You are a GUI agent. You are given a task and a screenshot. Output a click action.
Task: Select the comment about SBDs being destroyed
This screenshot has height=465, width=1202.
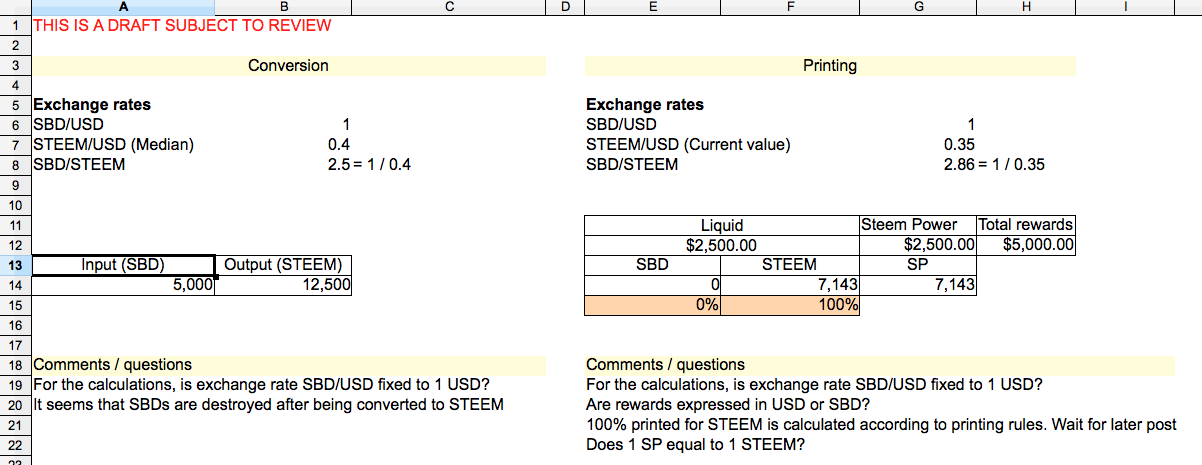[x=269, y=404]
